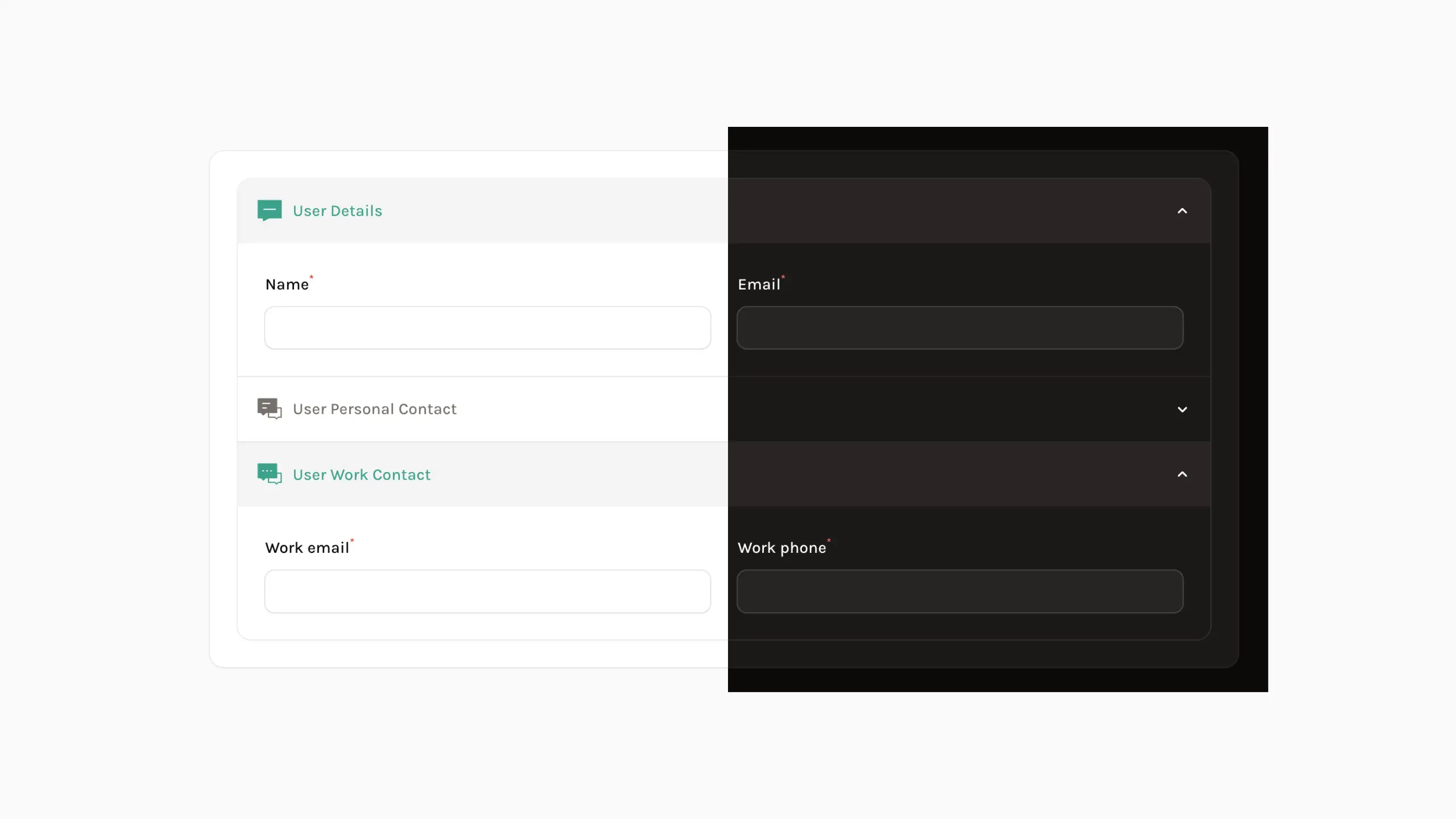Click the Name field label
The image size is (1456, 819).
click(287, 284)
